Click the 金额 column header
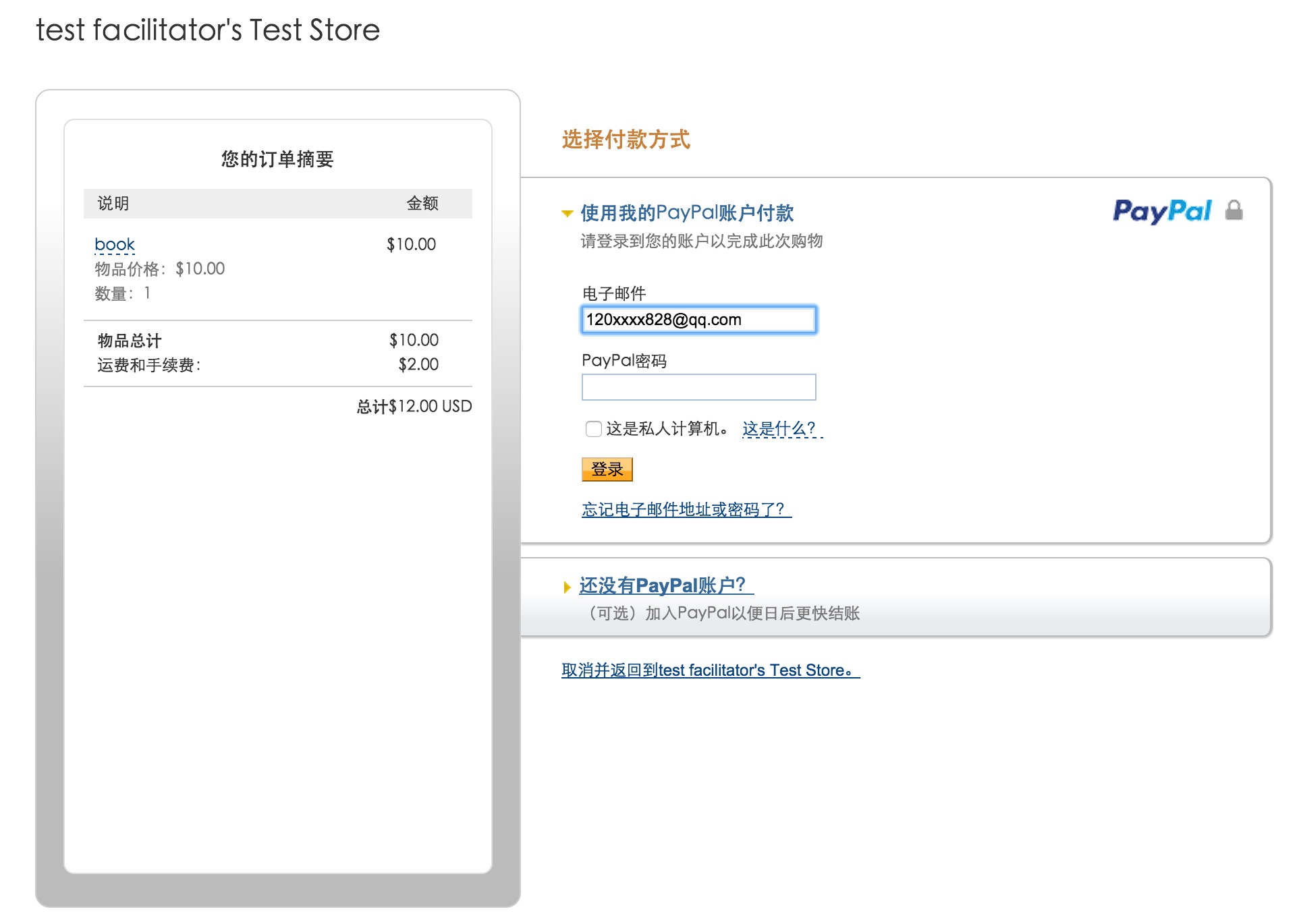 pyautogui.click(x=422, y=203)
